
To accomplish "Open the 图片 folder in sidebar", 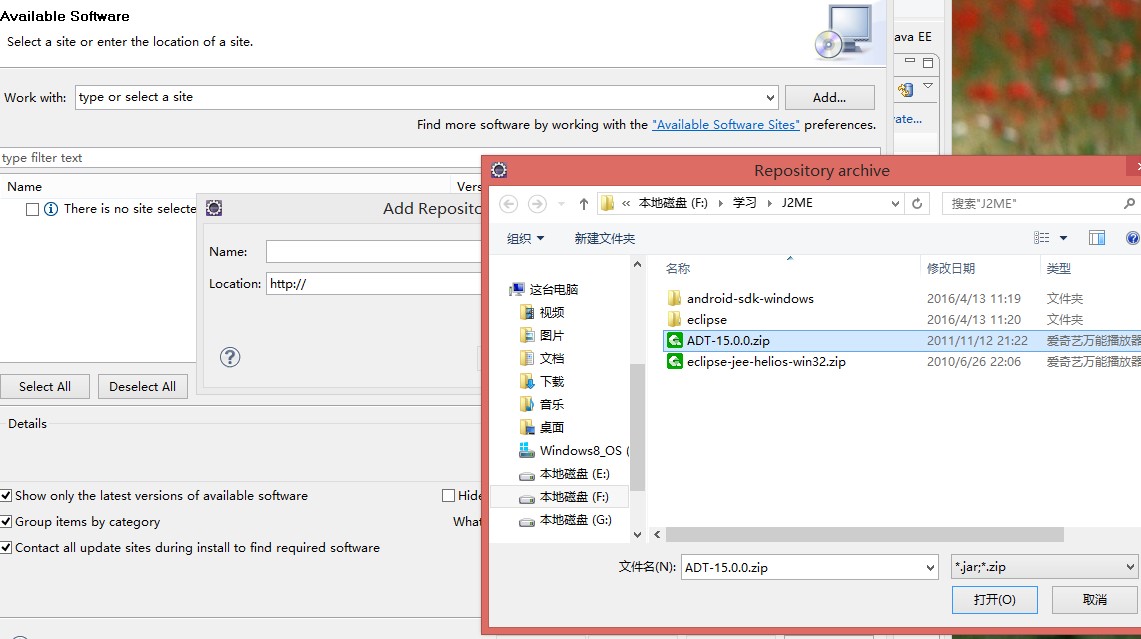I will point(542,336).
